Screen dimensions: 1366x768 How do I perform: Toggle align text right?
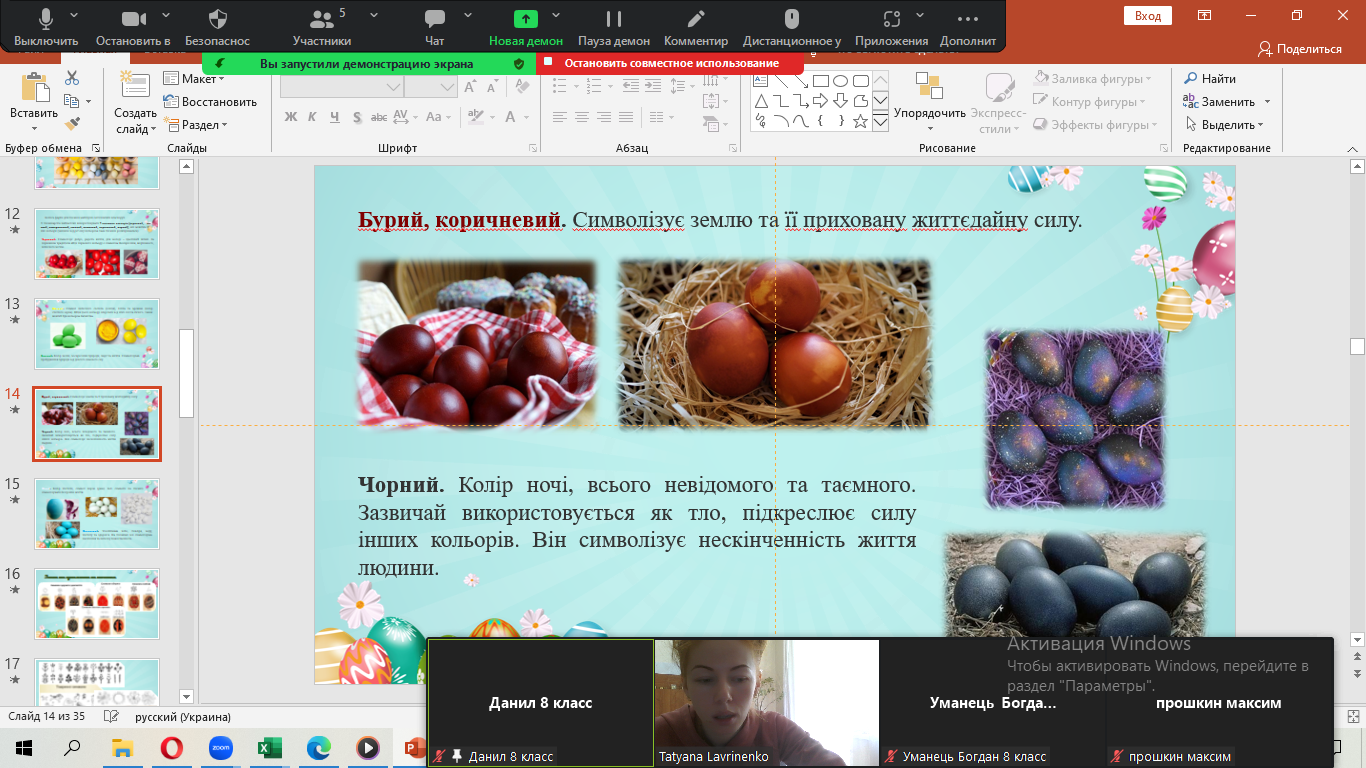pos(604,117)
